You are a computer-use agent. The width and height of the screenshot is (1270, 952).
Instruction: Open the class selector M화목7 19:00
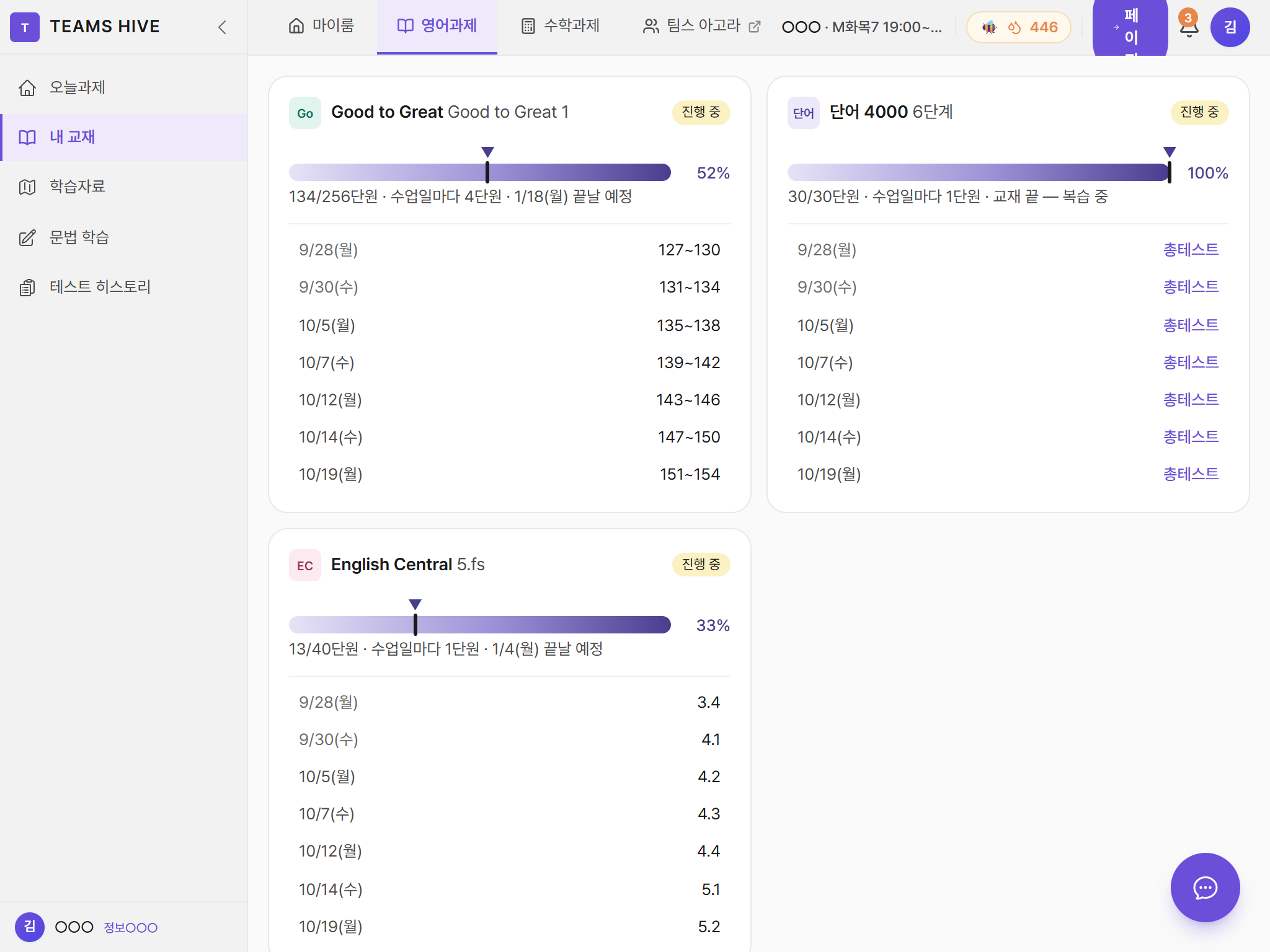tap(862, 27)
